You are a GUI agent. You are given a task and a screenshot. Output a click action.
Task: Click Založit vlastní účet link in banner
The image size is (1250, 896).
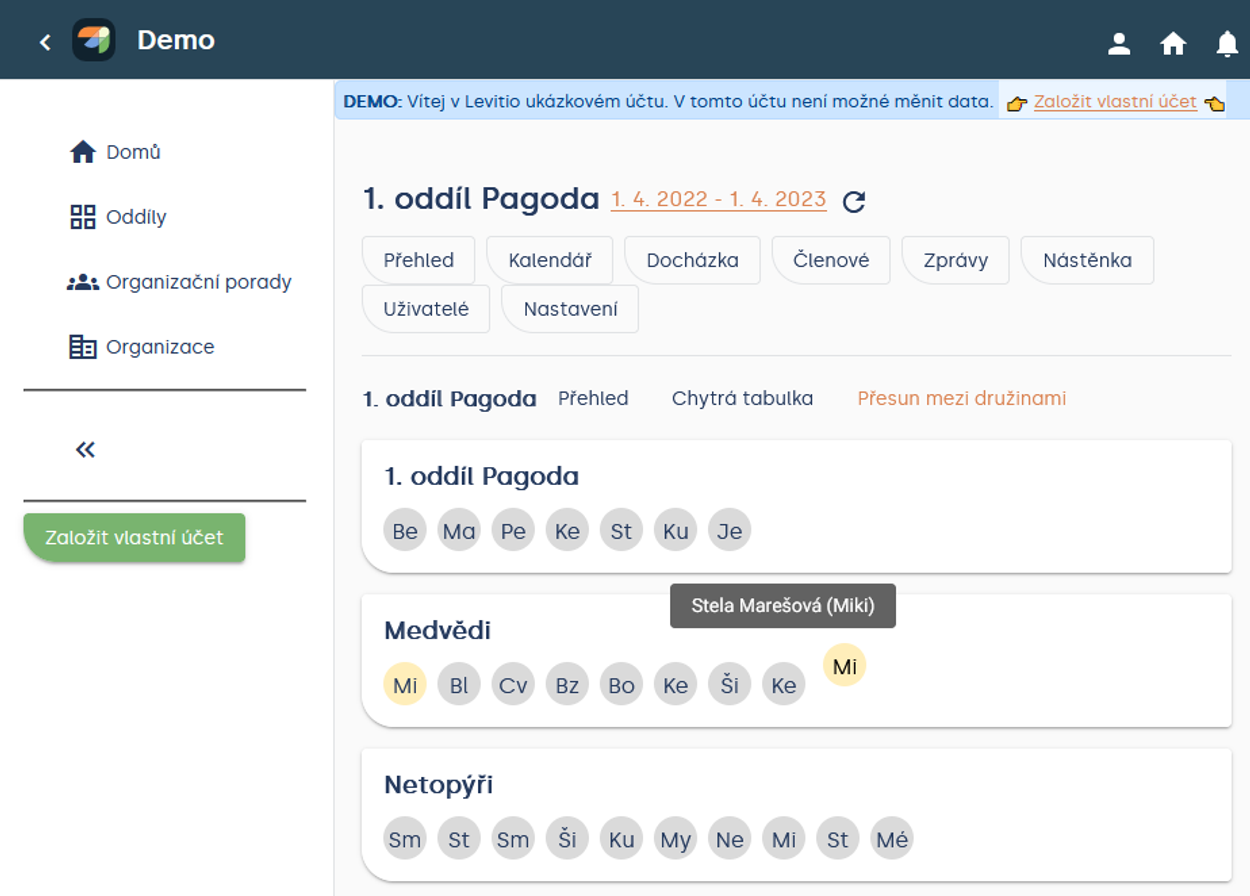pos(1115,102)
